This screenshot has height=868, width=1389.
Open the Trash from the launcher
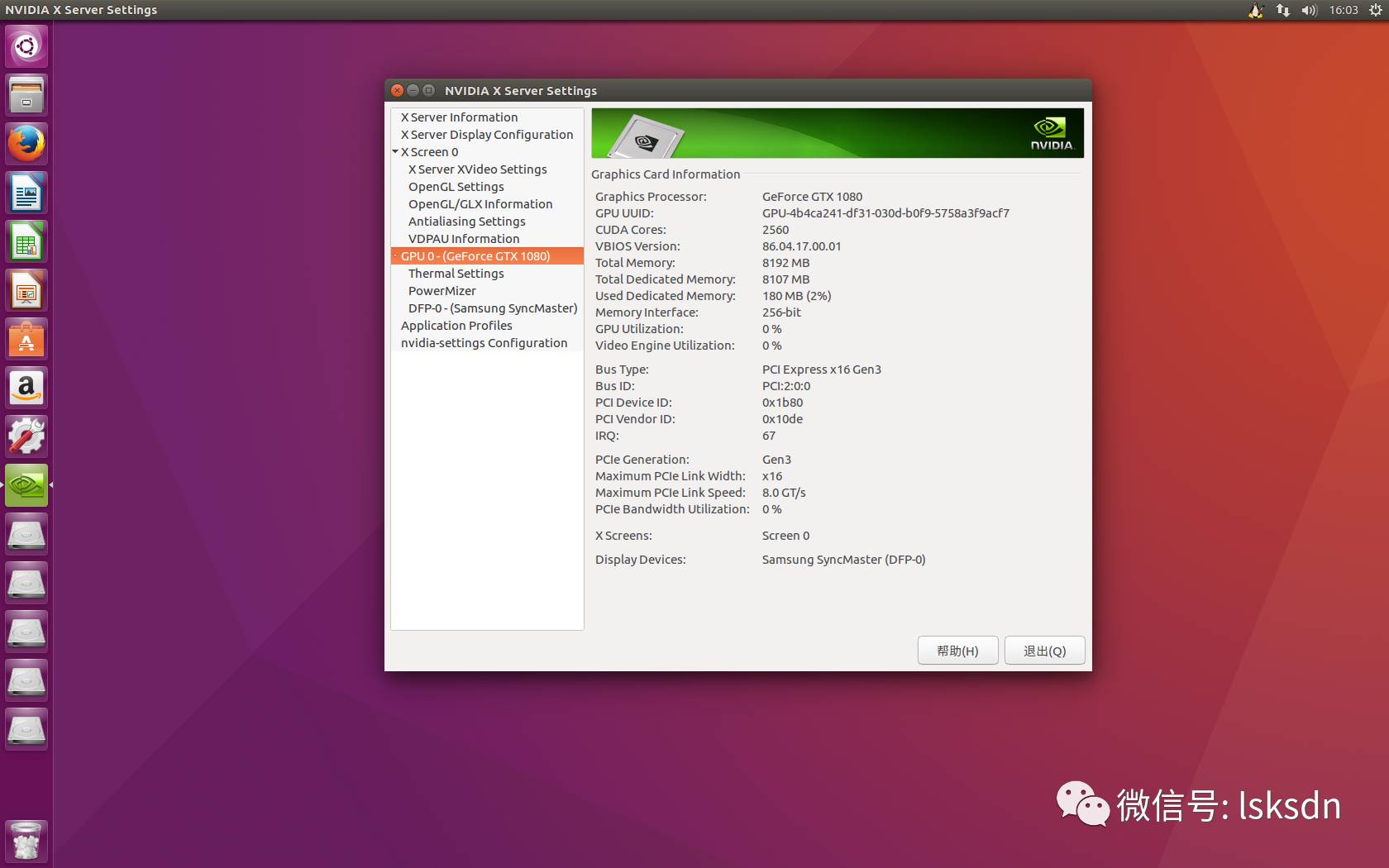26,840
